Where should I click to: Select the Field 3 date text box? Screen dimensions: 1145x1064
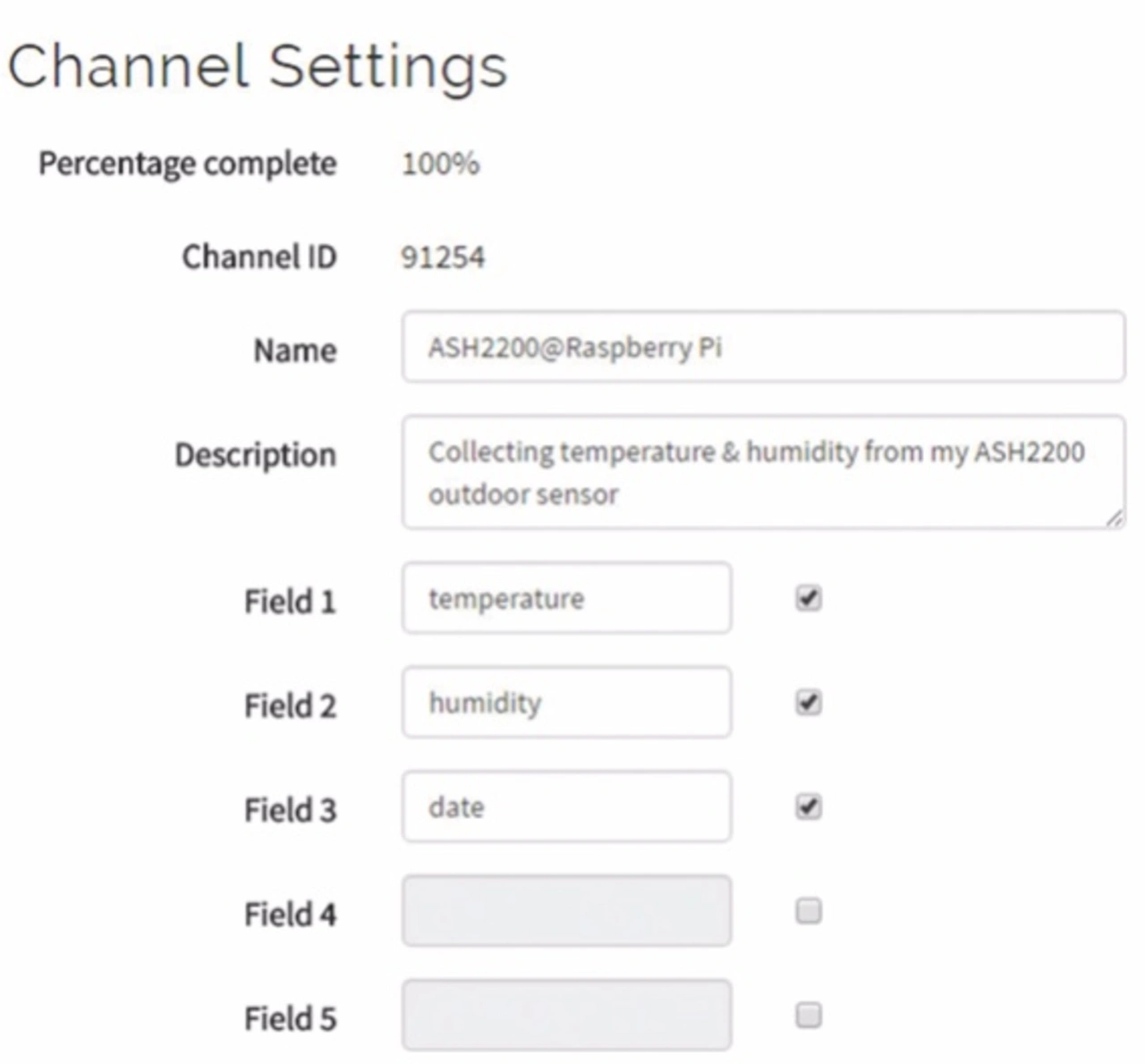click(x=566, y=806)
